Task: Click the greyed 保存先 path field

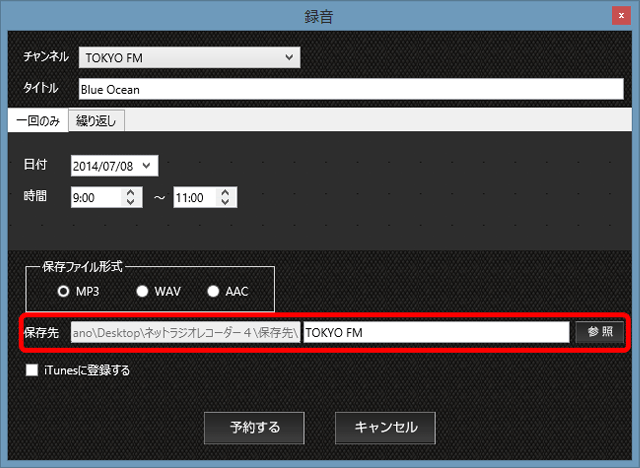Action: pos(186,333)
